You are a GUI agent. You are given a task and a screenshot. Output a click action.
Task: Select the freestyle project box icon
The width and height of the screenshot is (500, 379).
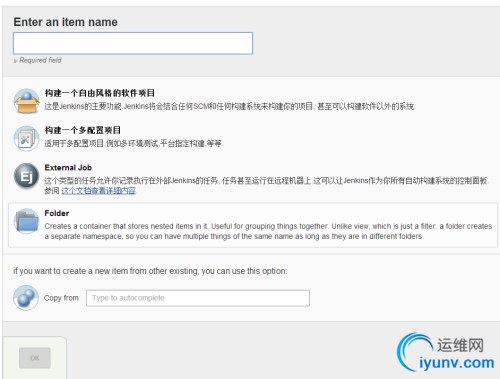26,101
